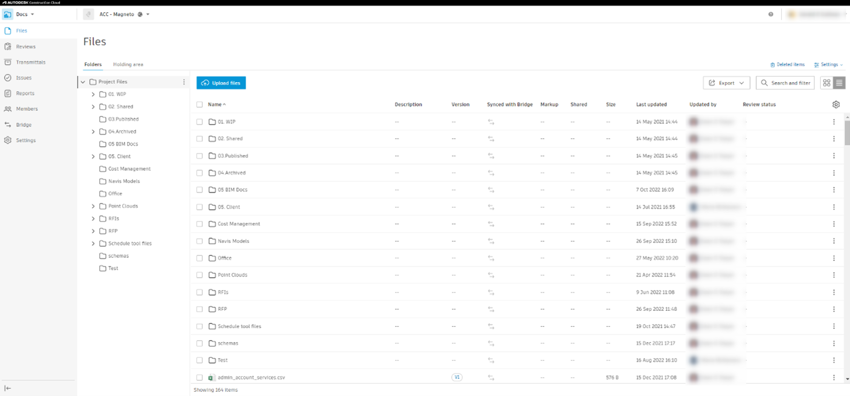Click the vertical scrollbar of file list
Image resolution: width=850 pixels, height=396 pixels.
(x=847, y=133)
